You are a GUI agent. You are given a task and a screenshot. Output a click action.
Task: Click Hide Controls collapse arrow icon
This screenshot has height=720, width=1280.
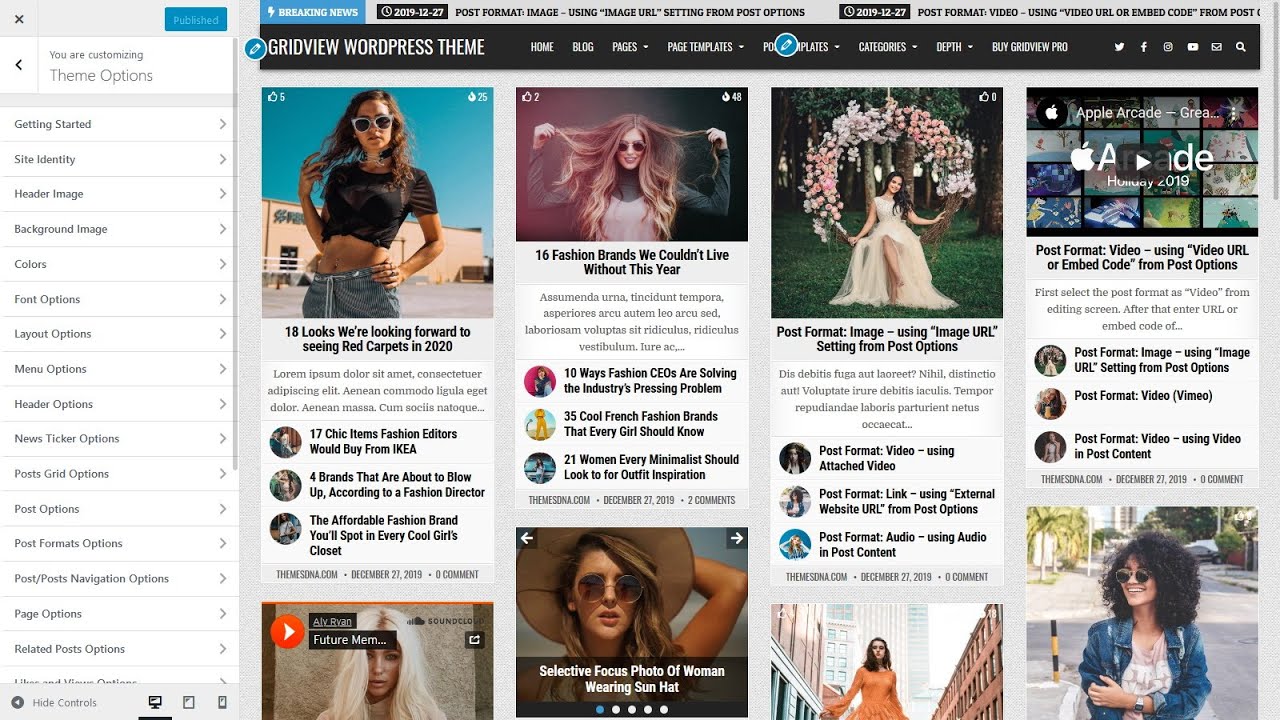17,703
